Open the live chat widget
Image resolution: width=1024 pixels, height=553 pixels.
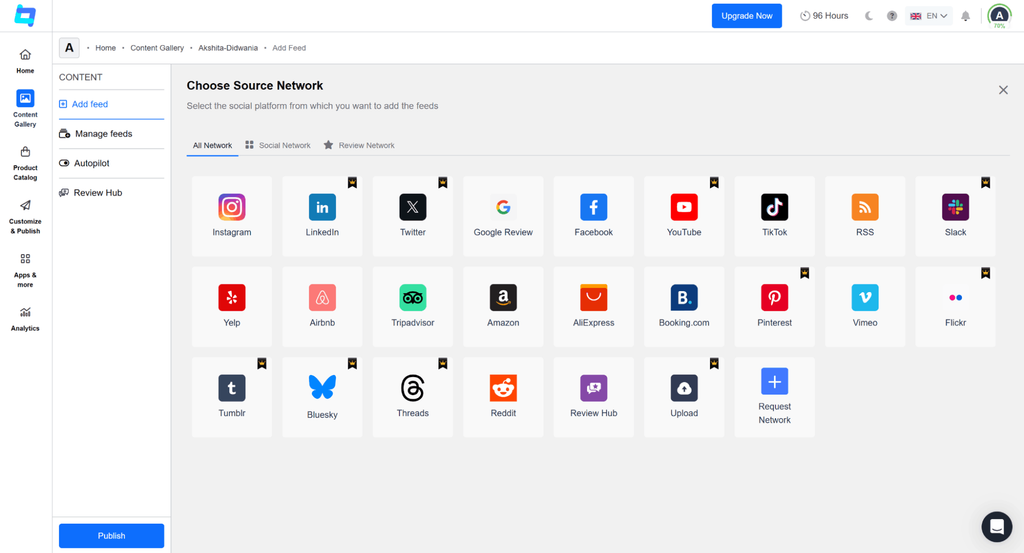click(x=997, y=526)
